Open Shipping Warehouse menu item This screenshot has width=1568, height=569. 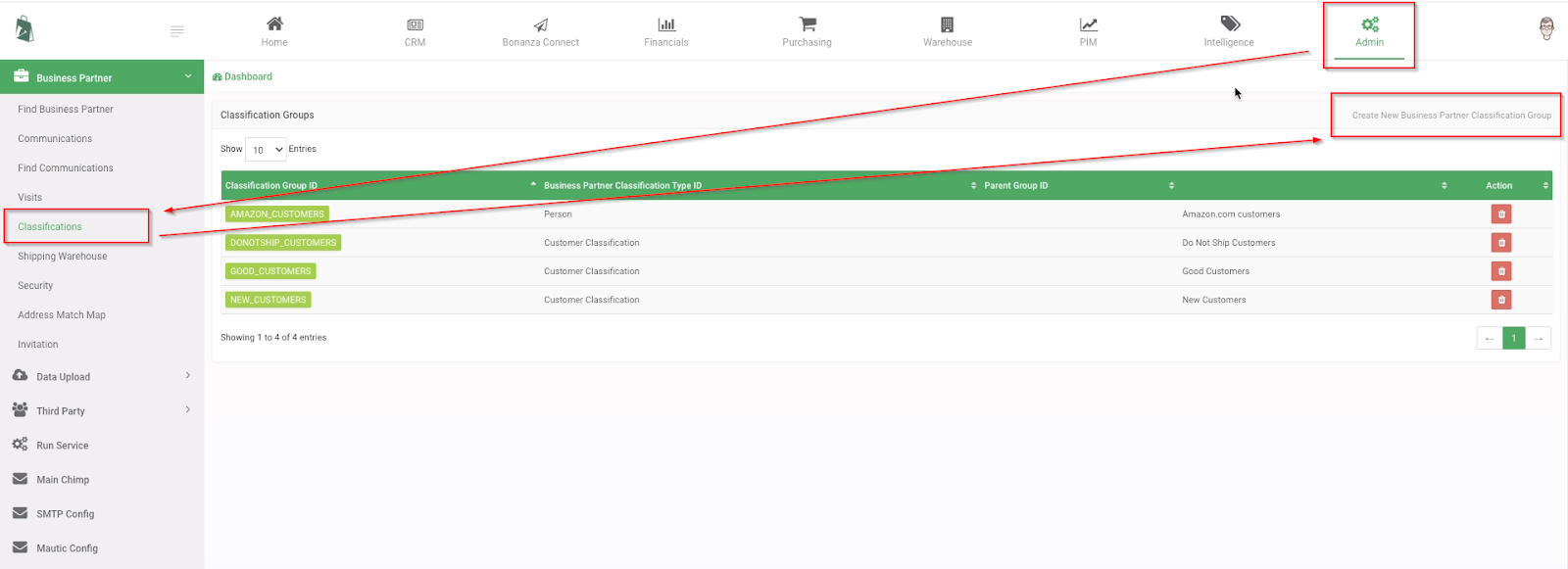[63, 256]
